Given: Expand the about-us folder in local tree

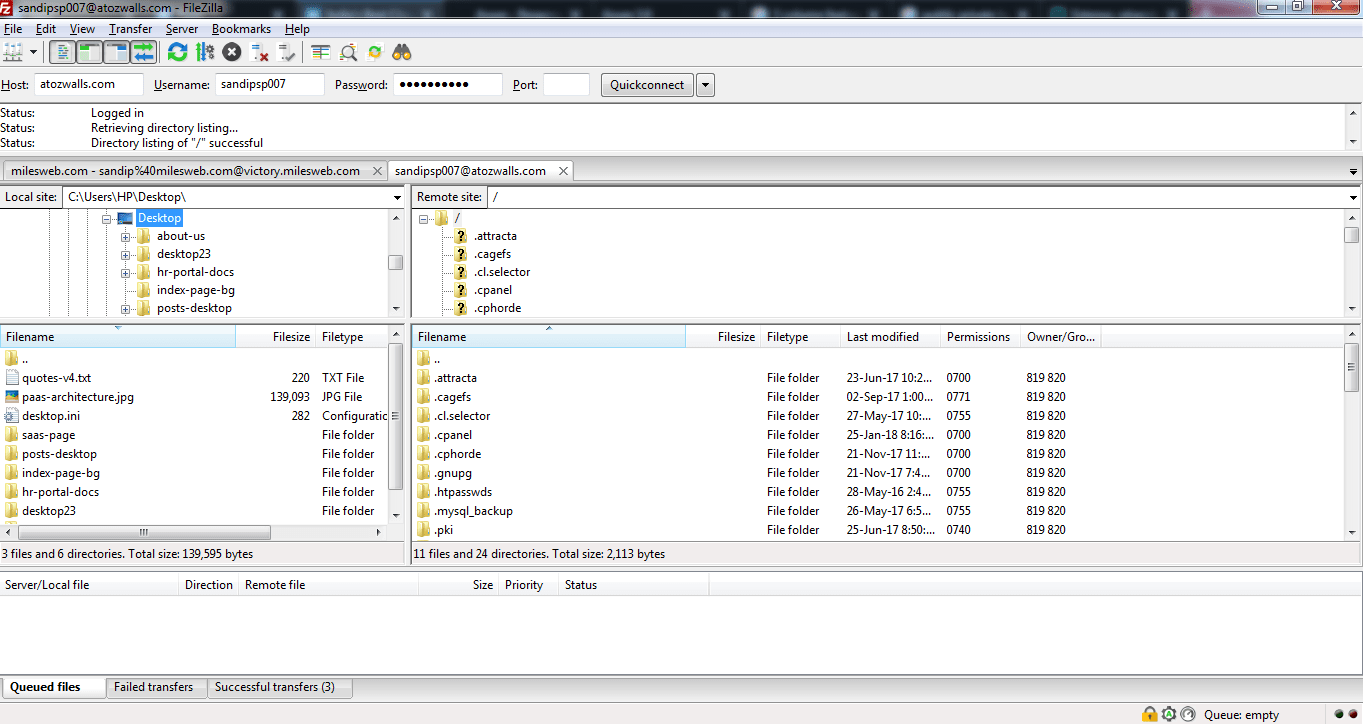Looking at the screenshot, I should click(x=126, y=236).
